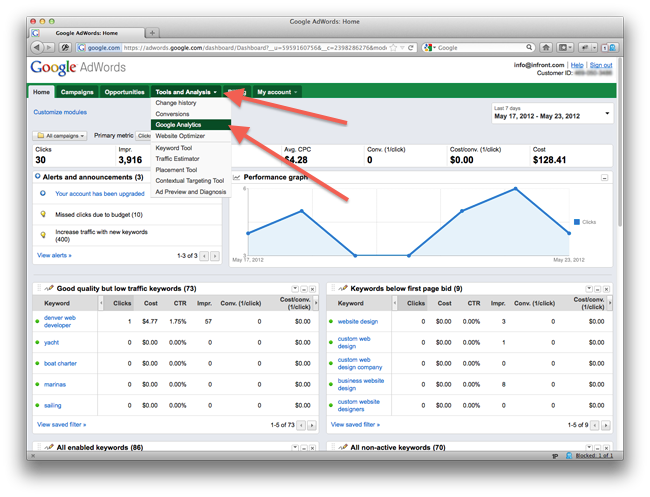Click the Blocked status bar icon
This screenshot has width=650, height=497.
point(569,456)
